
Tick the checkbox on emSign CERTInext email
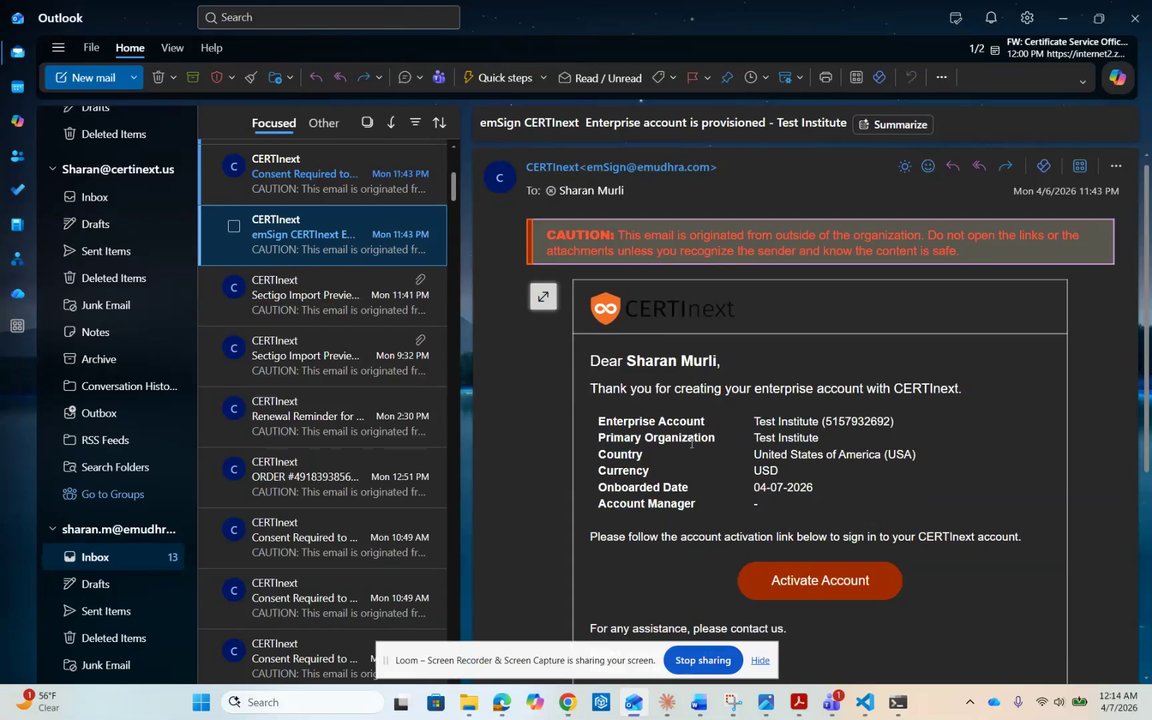coord(234,226)
